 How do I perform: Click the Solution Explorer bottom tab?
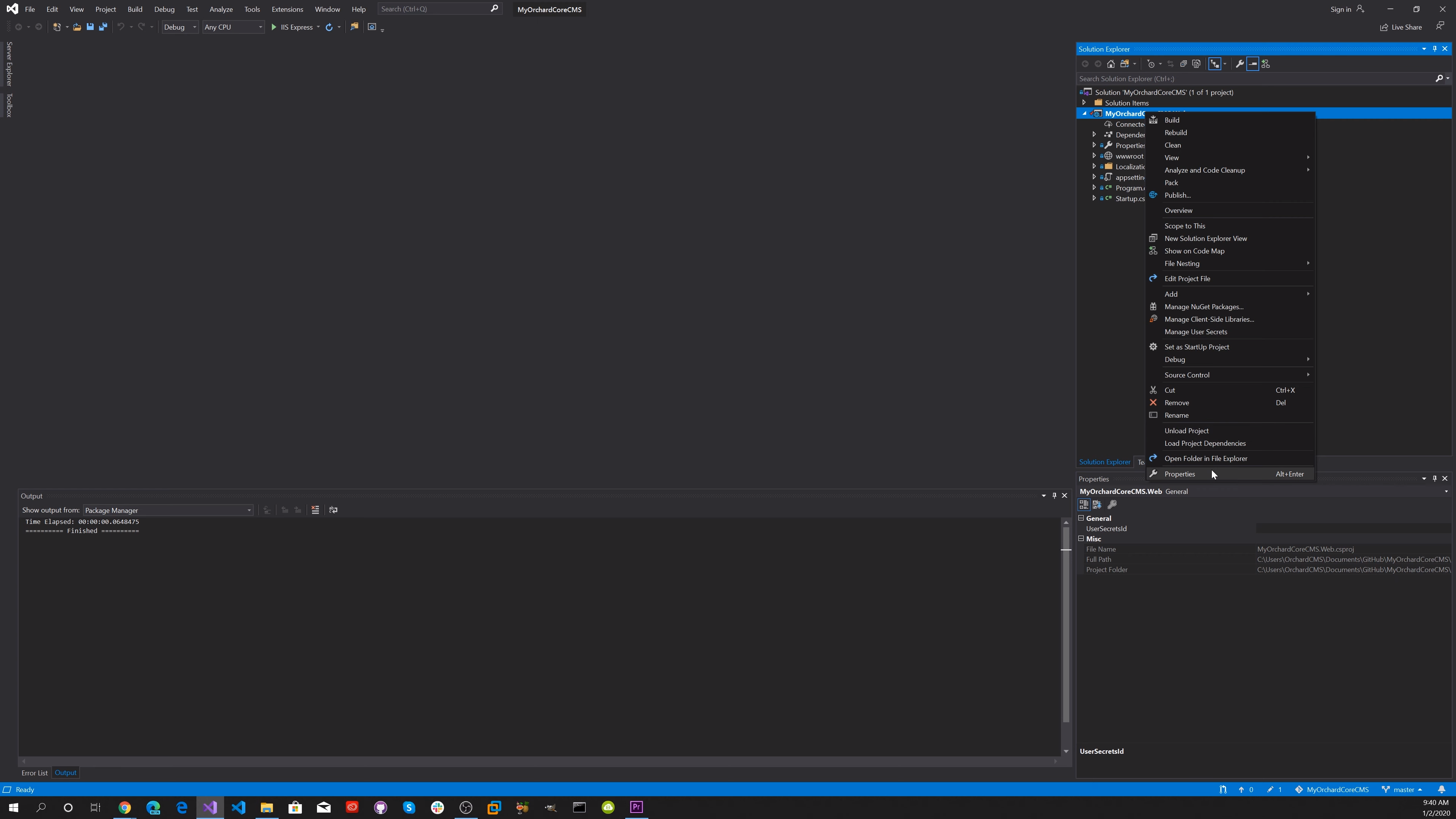1105,462
